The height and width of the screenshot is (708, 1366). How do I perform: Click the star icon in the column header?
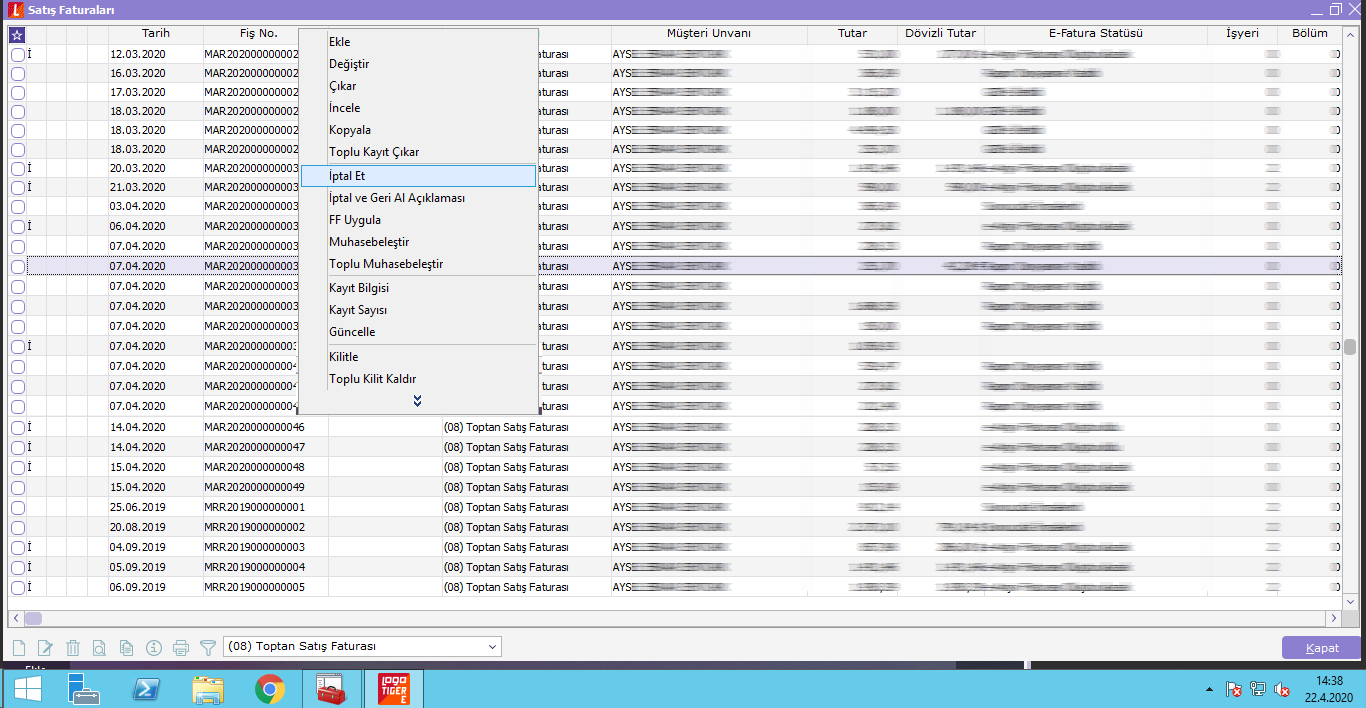tap(17, 34)
